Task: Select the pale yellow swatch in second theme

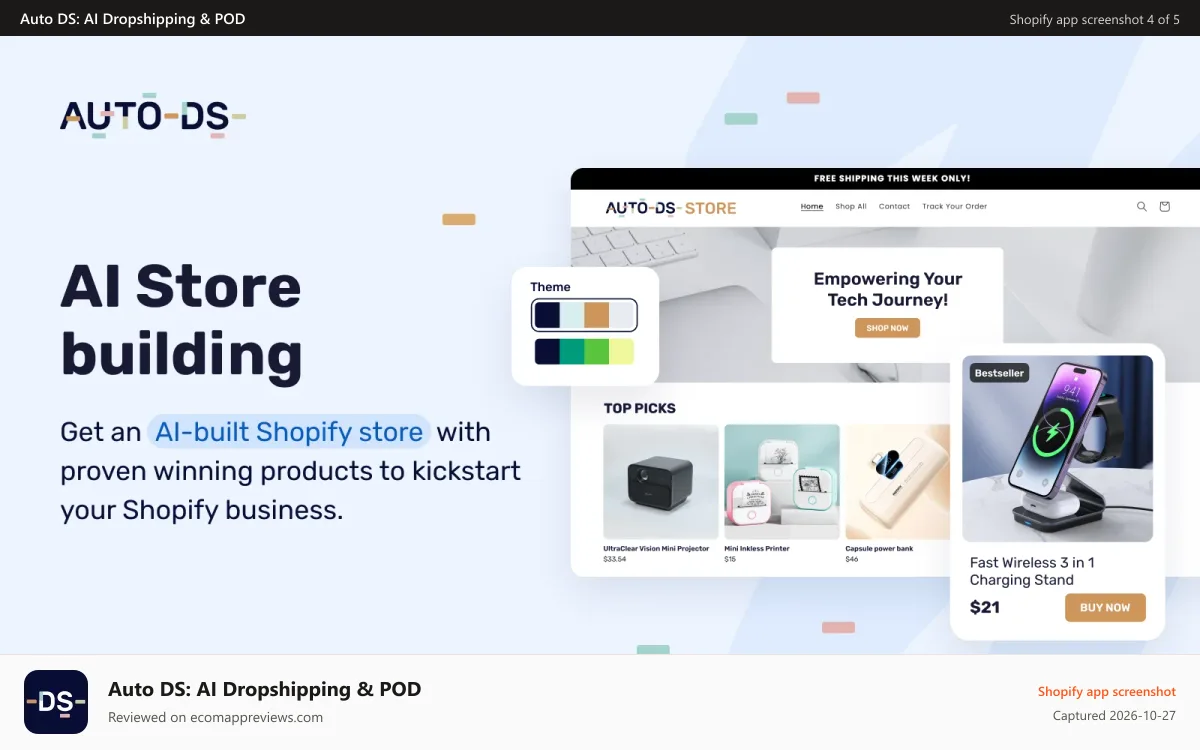Action: tap(621, 351)
